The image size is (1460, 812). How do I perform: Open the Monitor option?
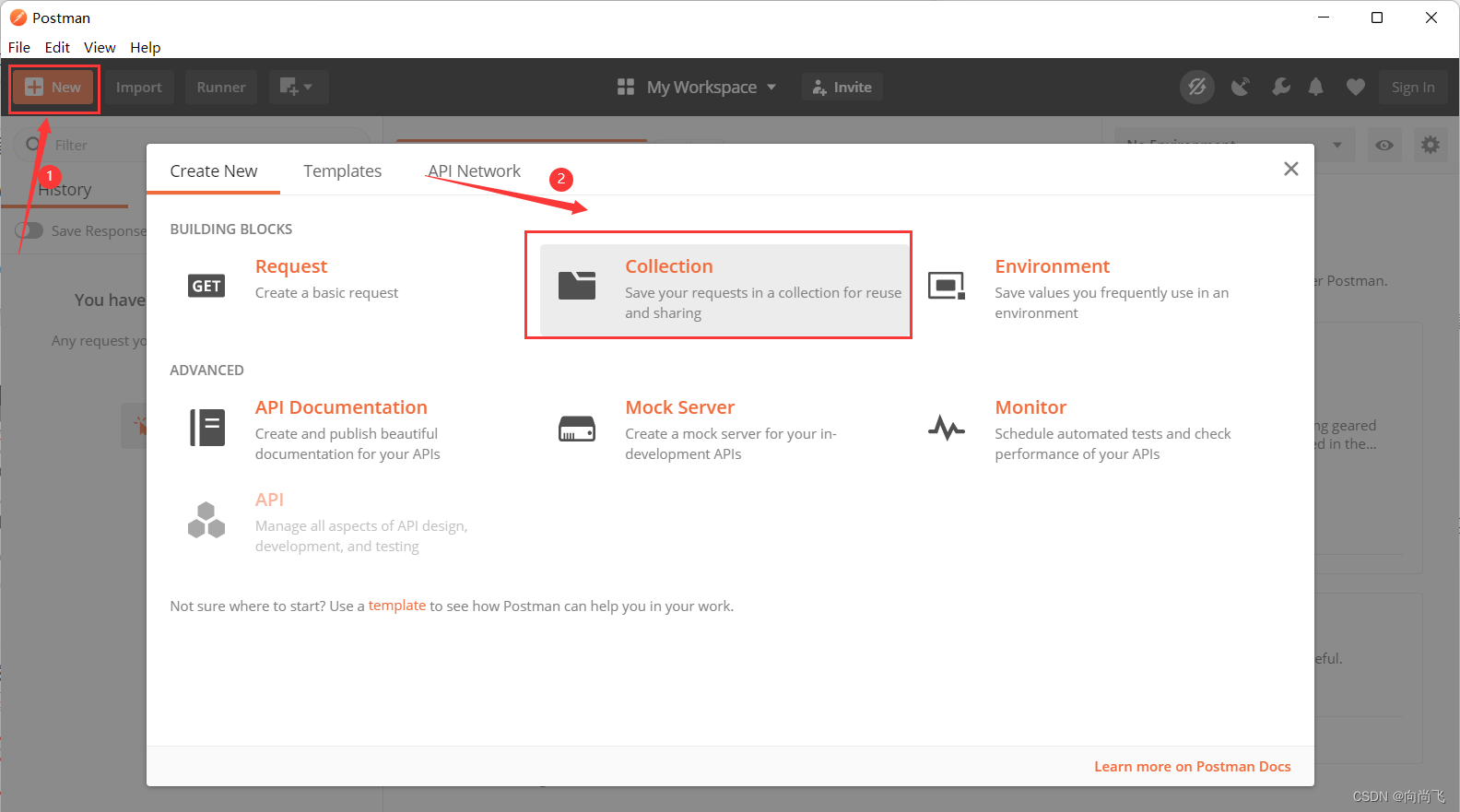1030,407
